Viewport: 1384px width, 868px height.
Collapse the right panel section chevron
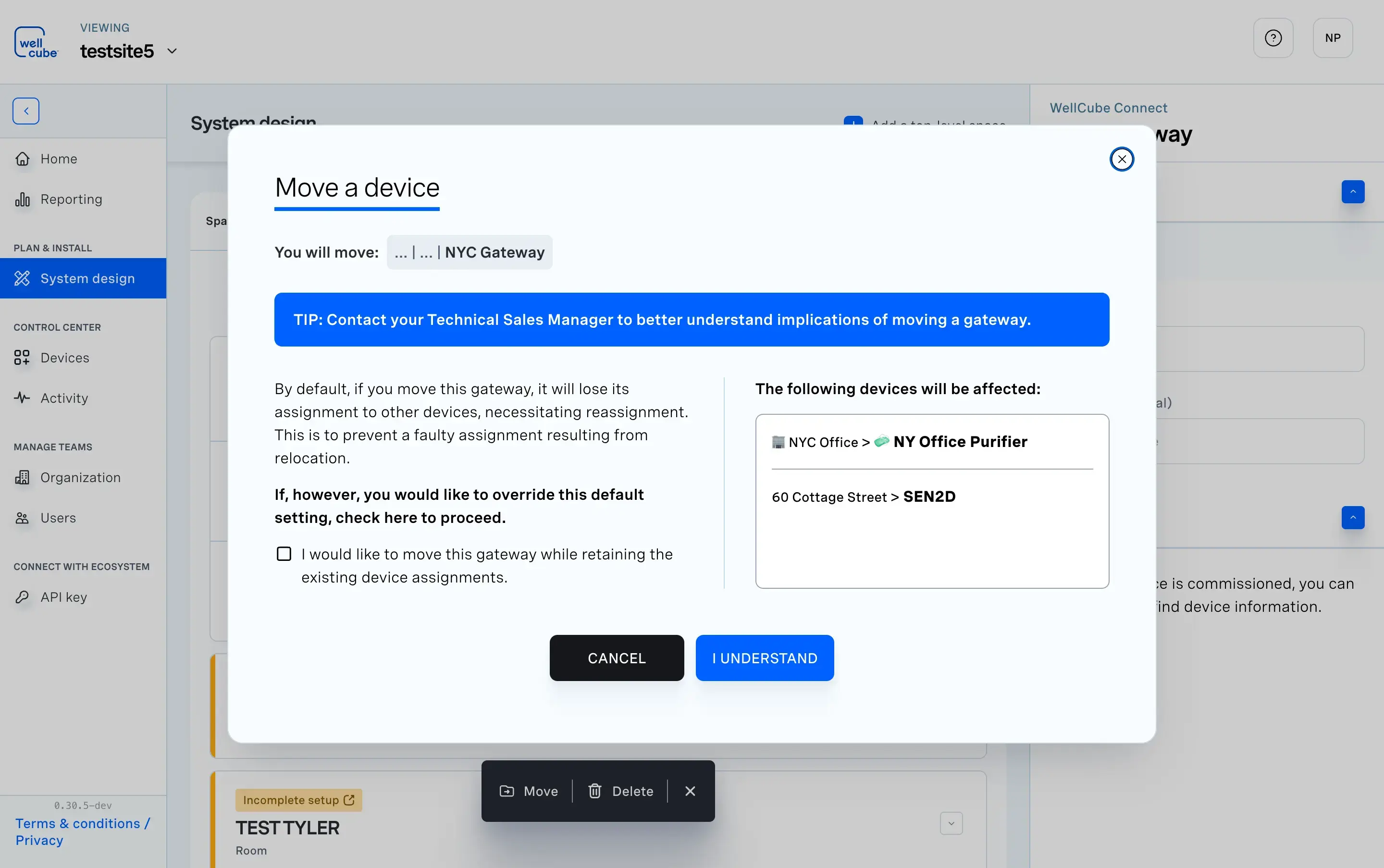[x=1353, y=192]
